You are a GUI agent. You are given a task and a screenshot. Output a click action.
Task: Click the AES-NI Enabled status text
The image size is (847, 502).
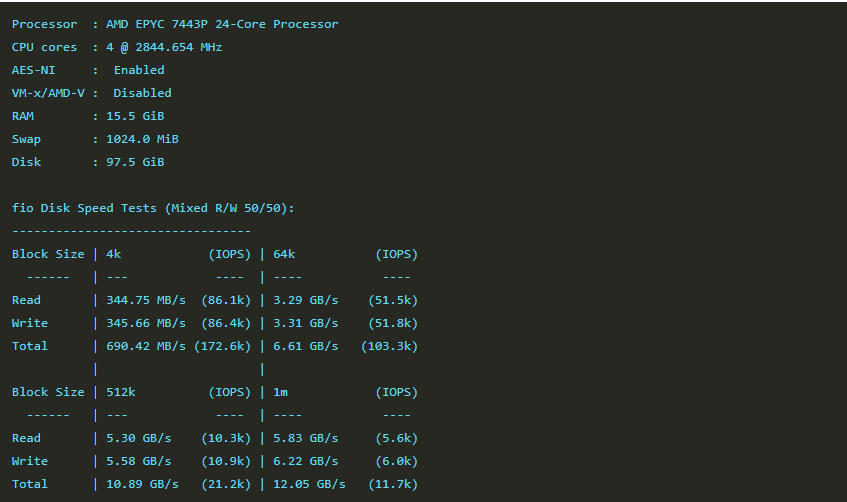click(139, 70)
